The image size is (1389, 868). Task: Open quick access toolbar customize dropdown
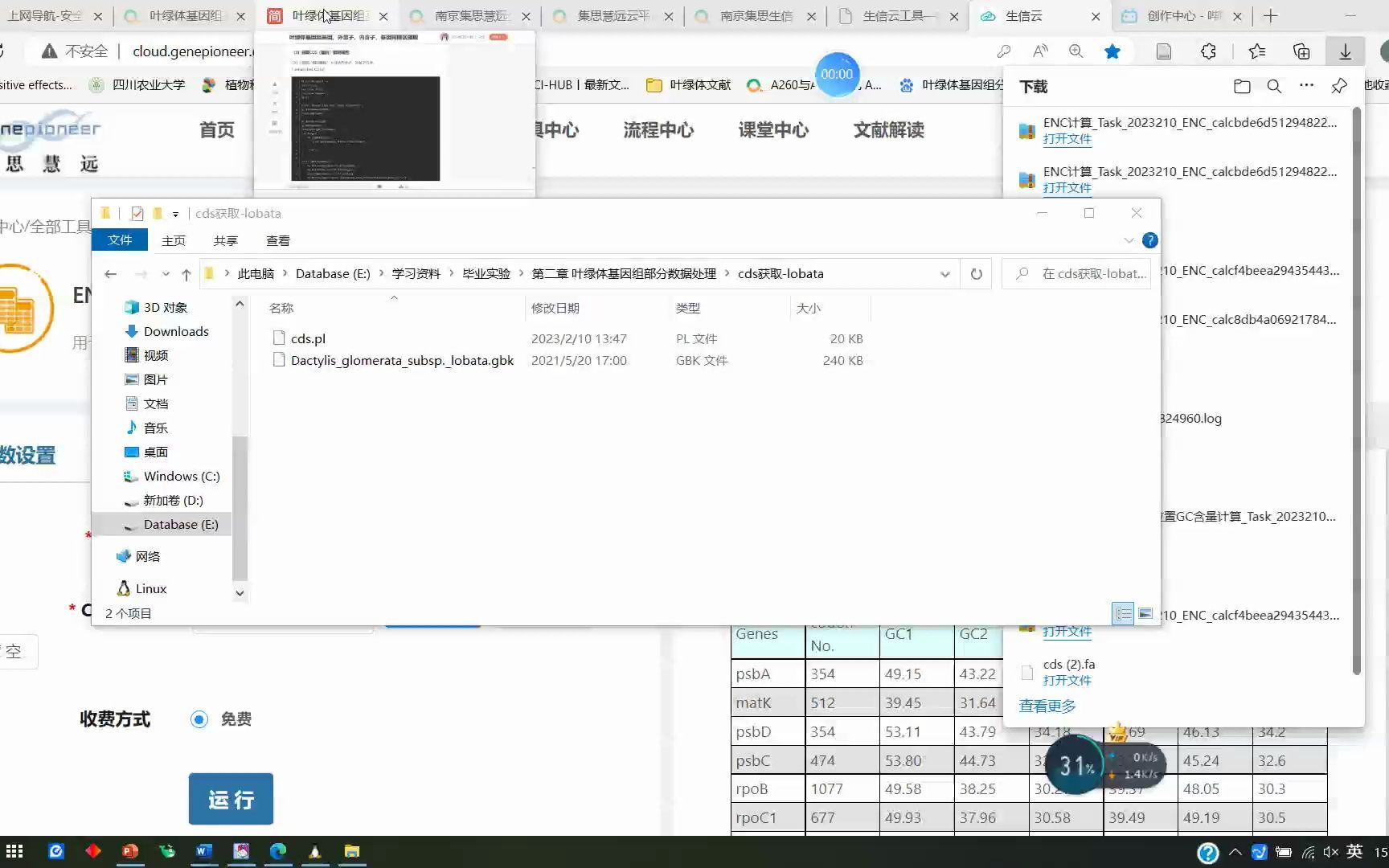tap(175, 214)
